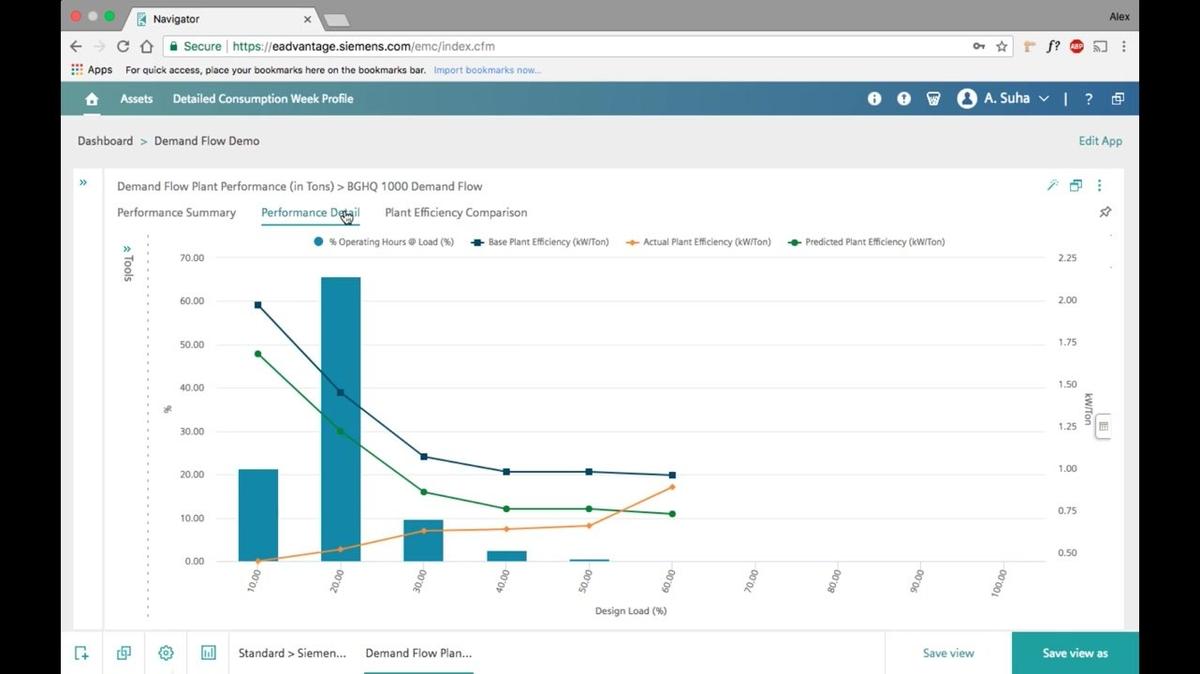The height and width of the screenshot is (674, 1200).
Task: Open the alerts exclamation icon in the header
Action: click(904, 99)
